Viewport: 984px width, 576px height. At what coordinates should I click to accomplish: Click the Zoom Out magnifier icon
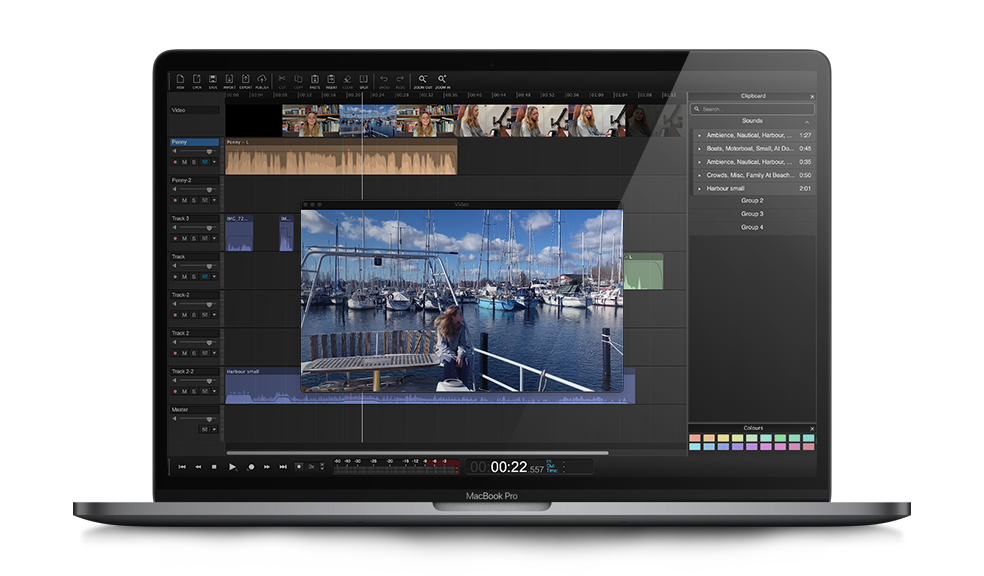[423, 80]
